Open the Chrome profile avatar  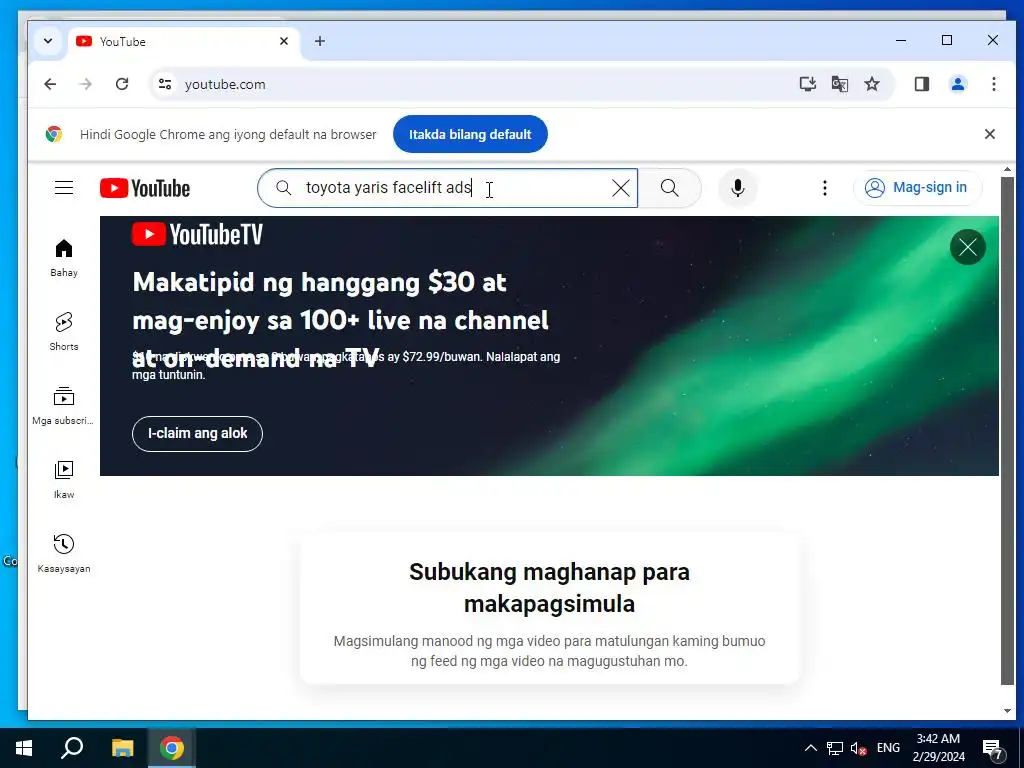click(958, 84)
